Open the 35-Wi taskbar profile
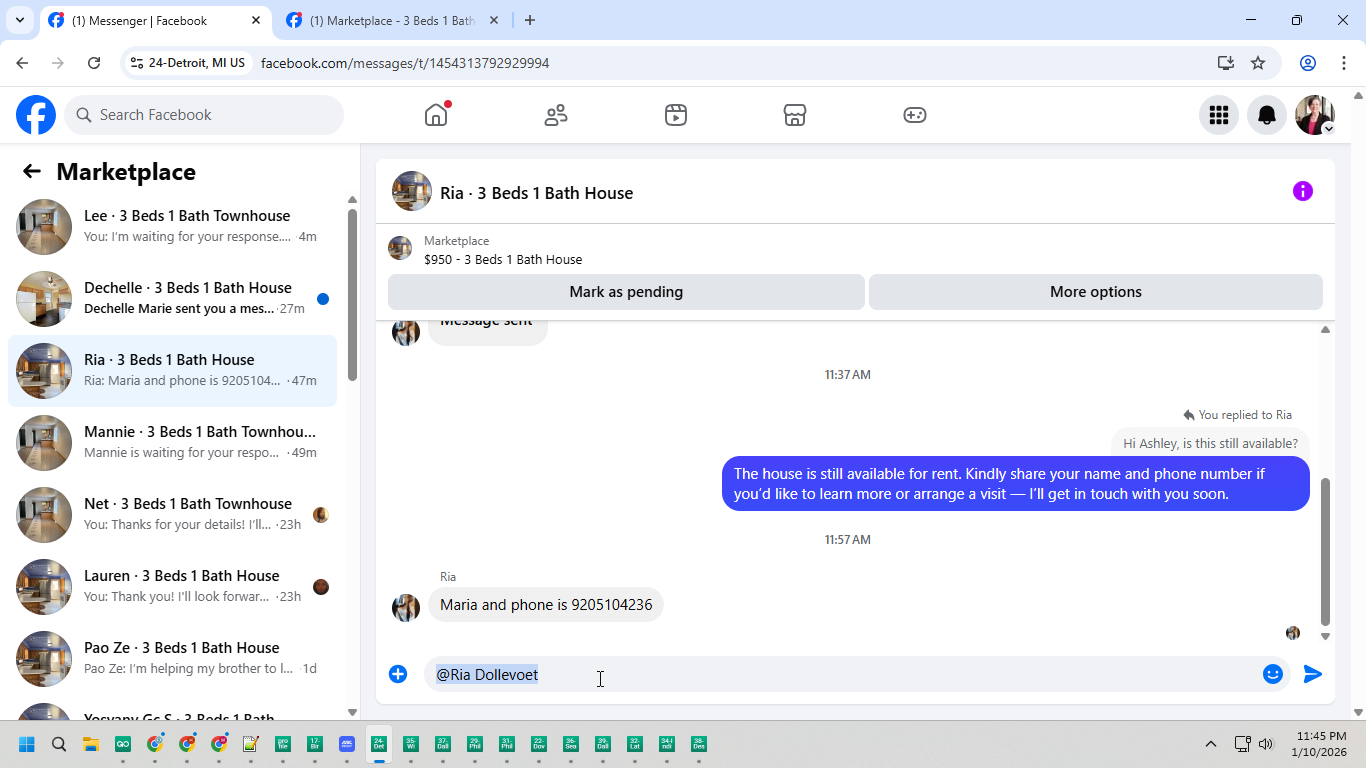The width and height of the screenshot is (1366, 768). point(411,744)
